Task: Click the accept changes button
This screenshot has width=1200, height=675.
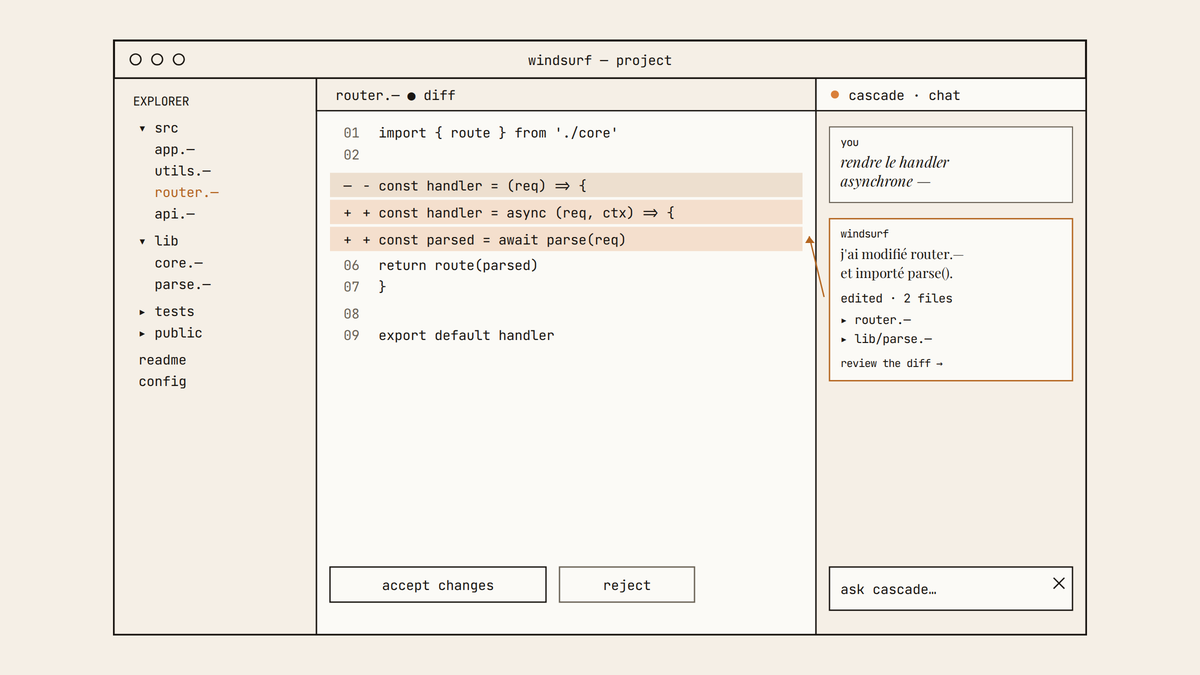Action: [x=438, y=585]
